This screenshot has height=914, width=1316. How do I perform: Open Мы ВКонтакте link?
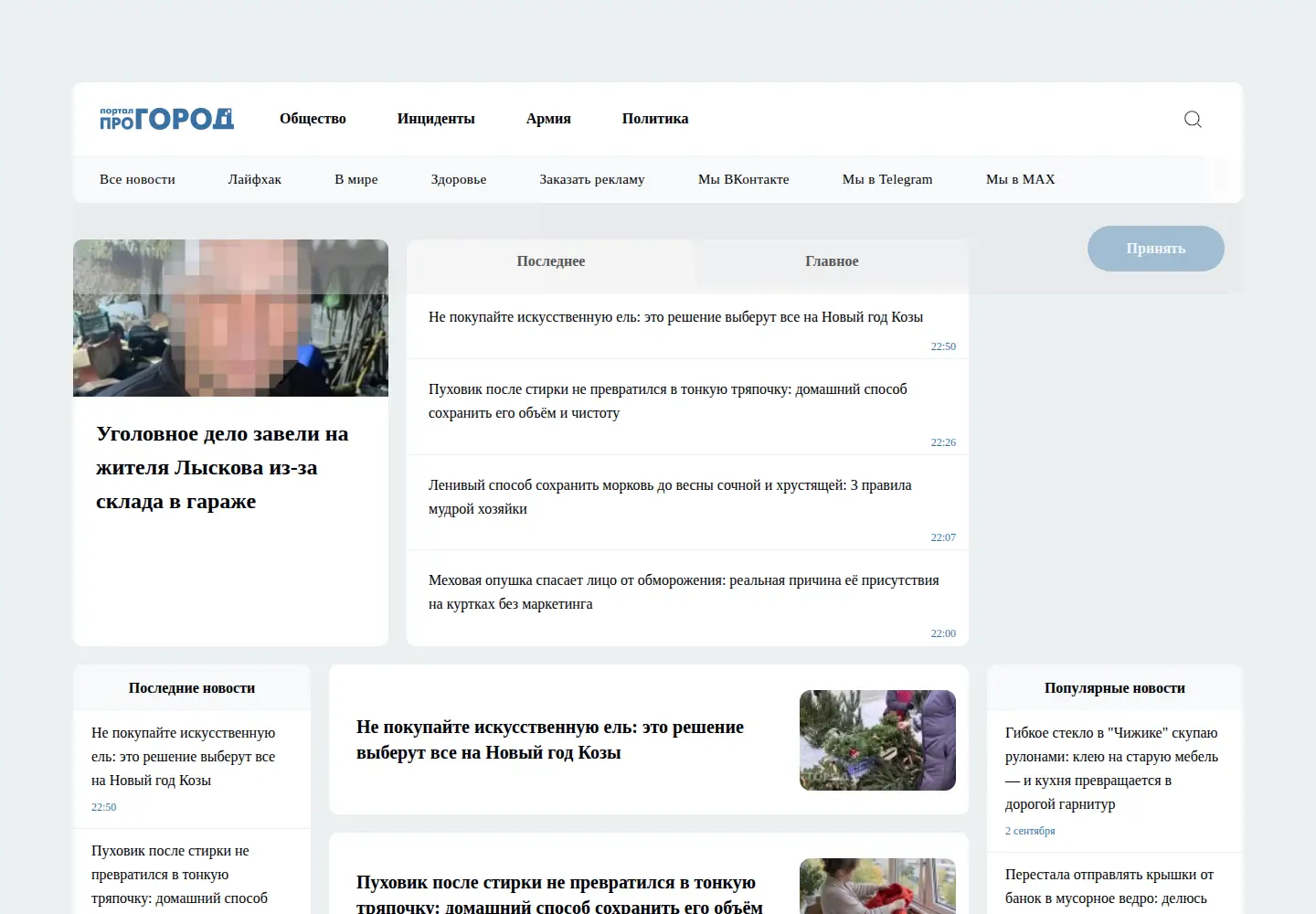coord(744,179)
